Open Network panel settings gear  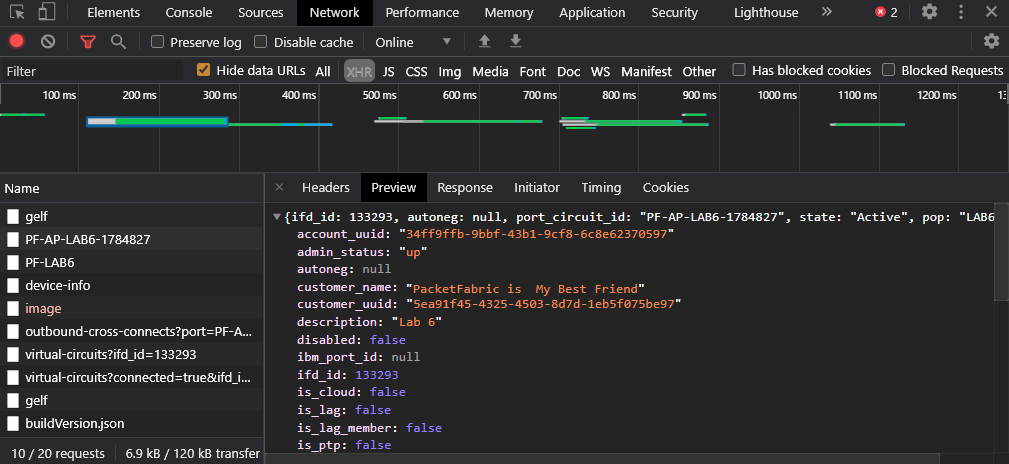992,42
